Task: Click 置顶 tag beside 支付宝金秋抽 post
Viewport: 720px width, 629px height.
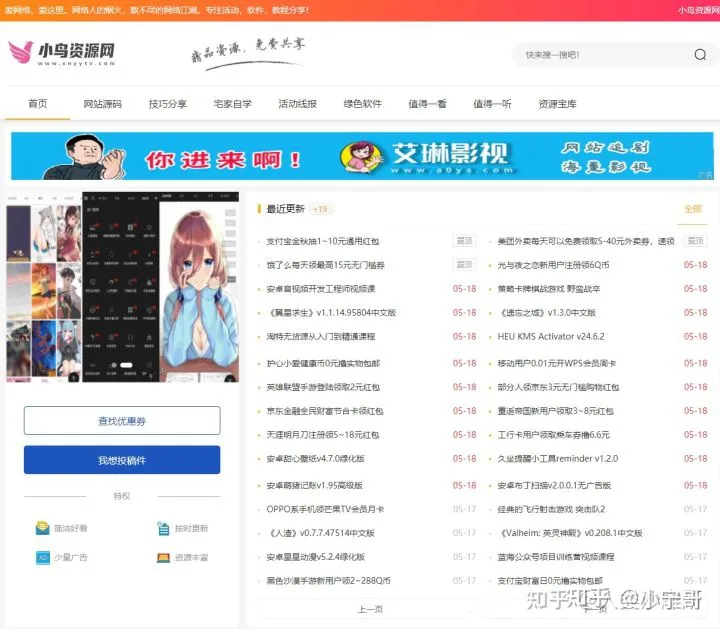Action: [x=464, y=241]
